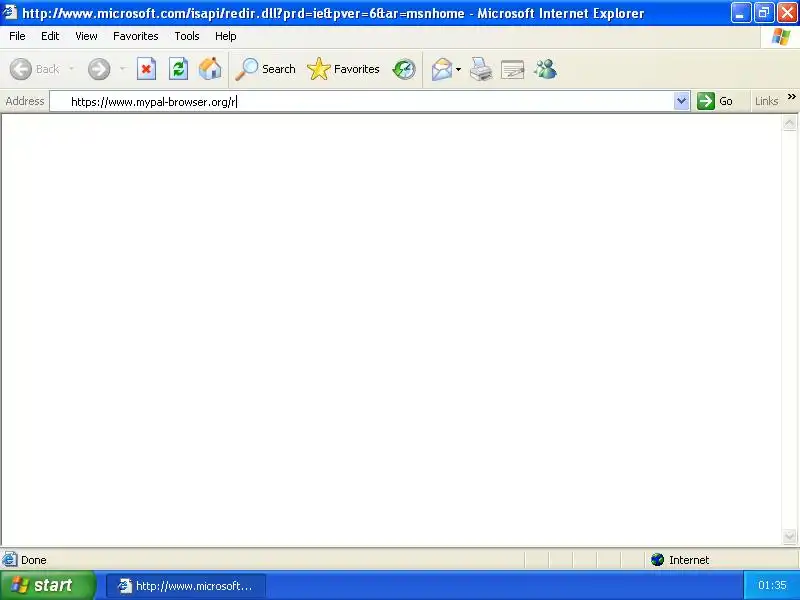Expand the Links toolbar chevron
Viewport: 800px width, 600px height.
point(791,96)
